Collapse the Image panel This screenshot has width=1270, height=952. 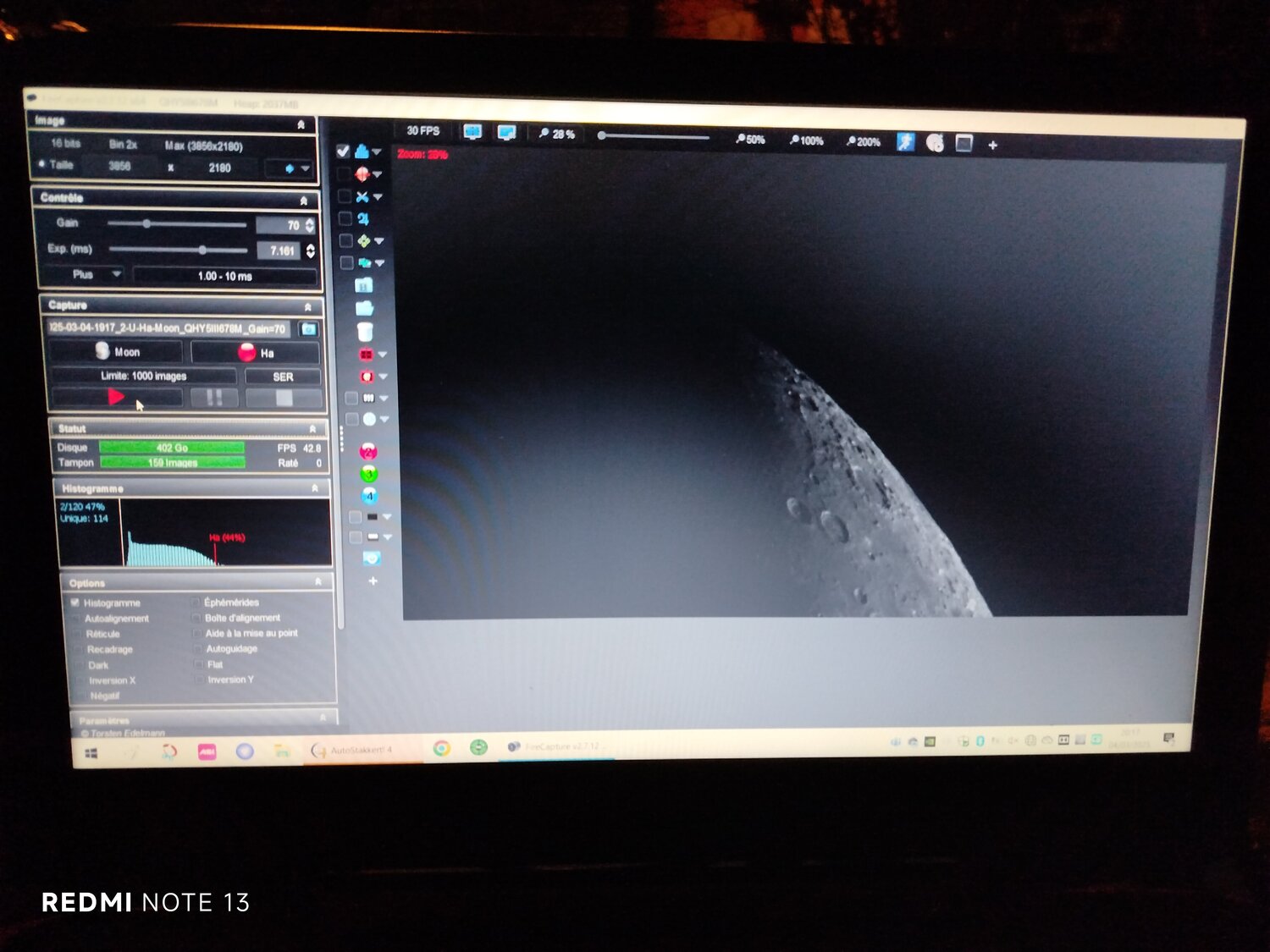pyautogui.click(x=301, y=125)
